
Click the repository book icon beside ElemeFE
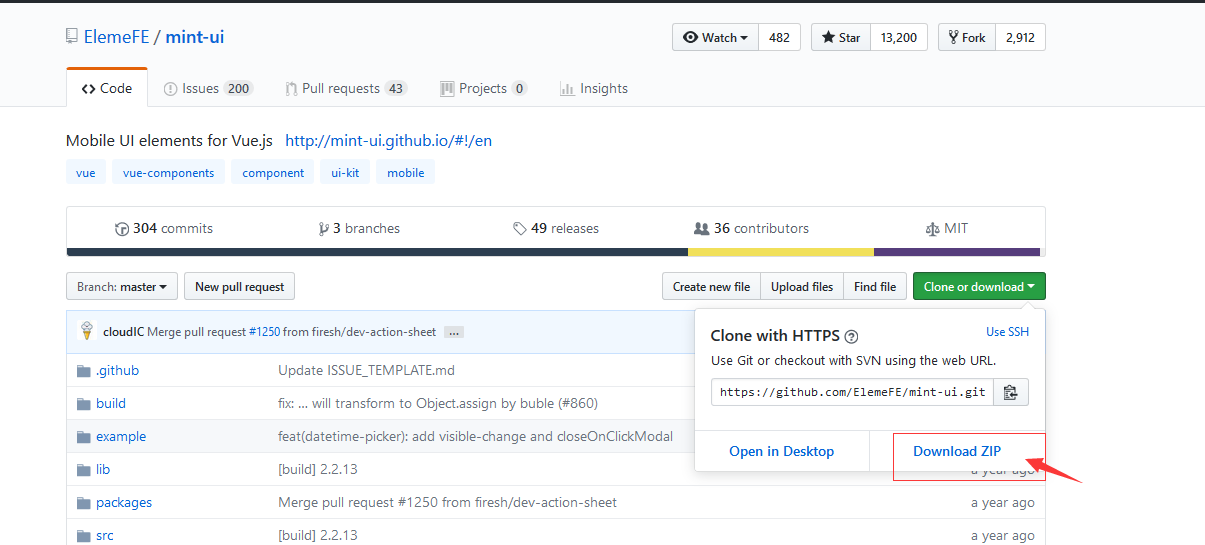tap(71, 37)
